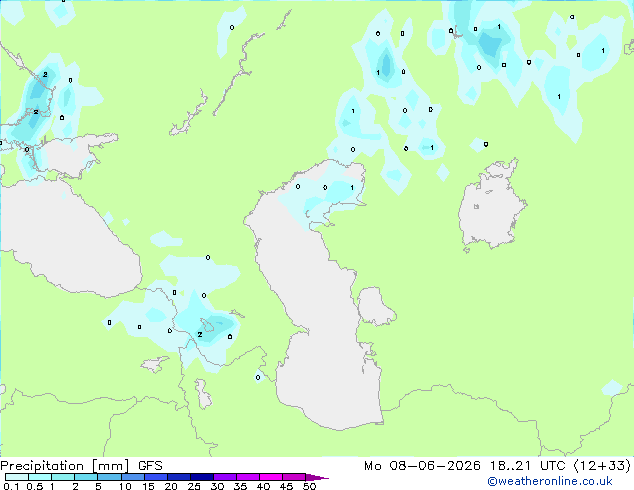Click the '45' legend scale label
Screen dimensions: 634x490
tap(286, 486)
